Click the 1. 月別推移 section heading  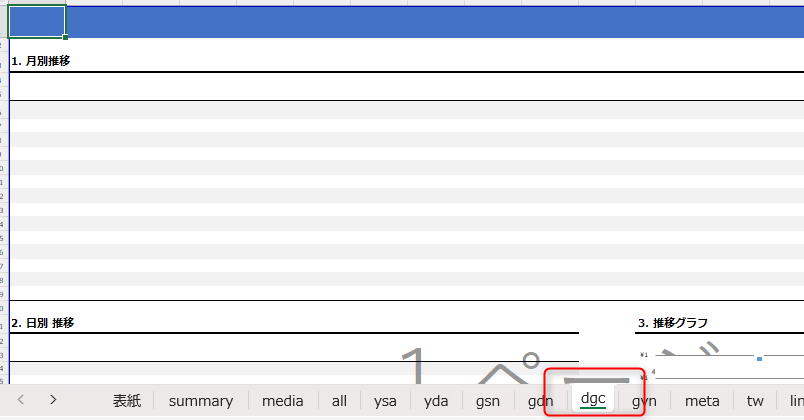pos(40,62)
